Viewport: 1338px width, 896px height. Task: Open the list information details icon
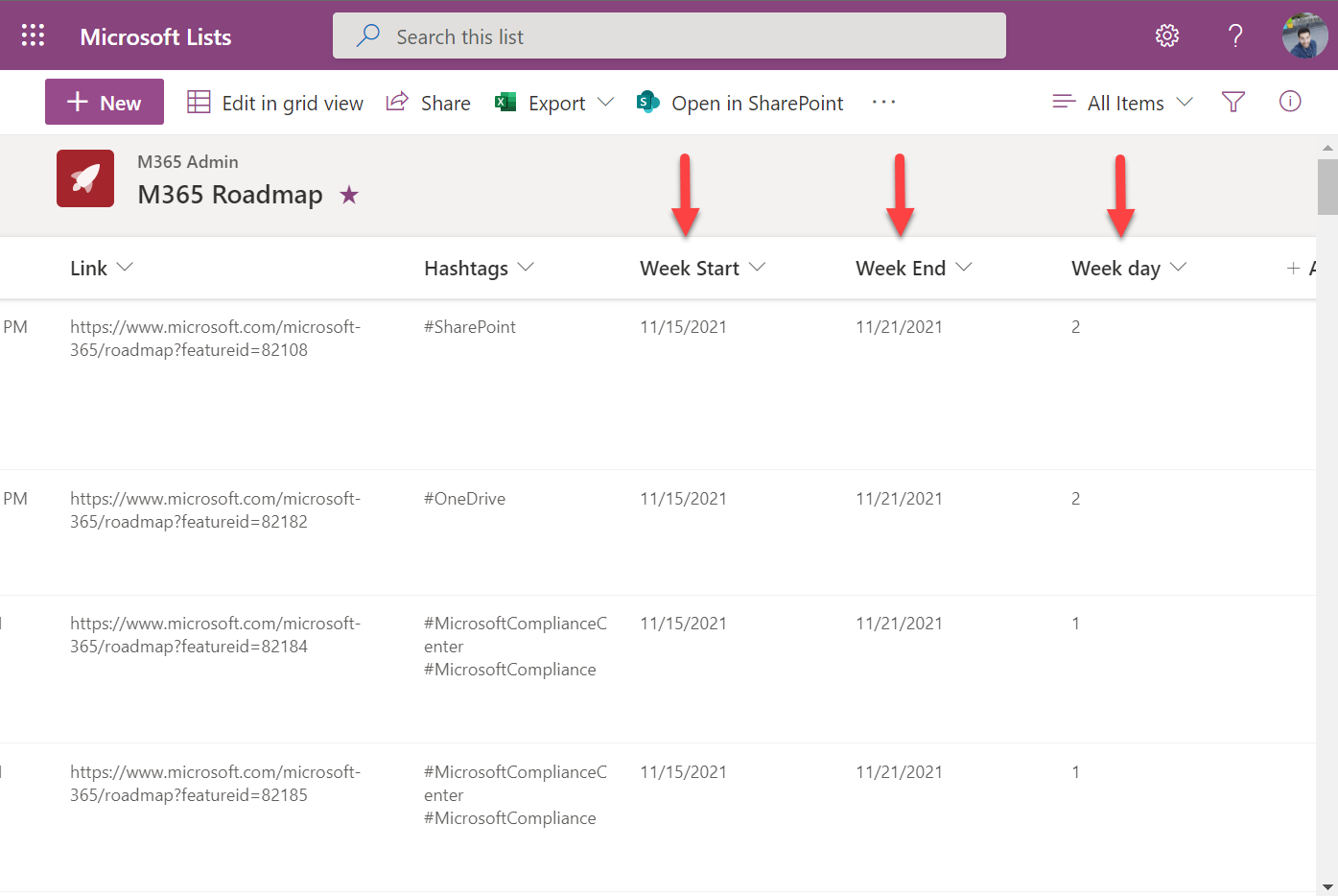point(1290,102)
